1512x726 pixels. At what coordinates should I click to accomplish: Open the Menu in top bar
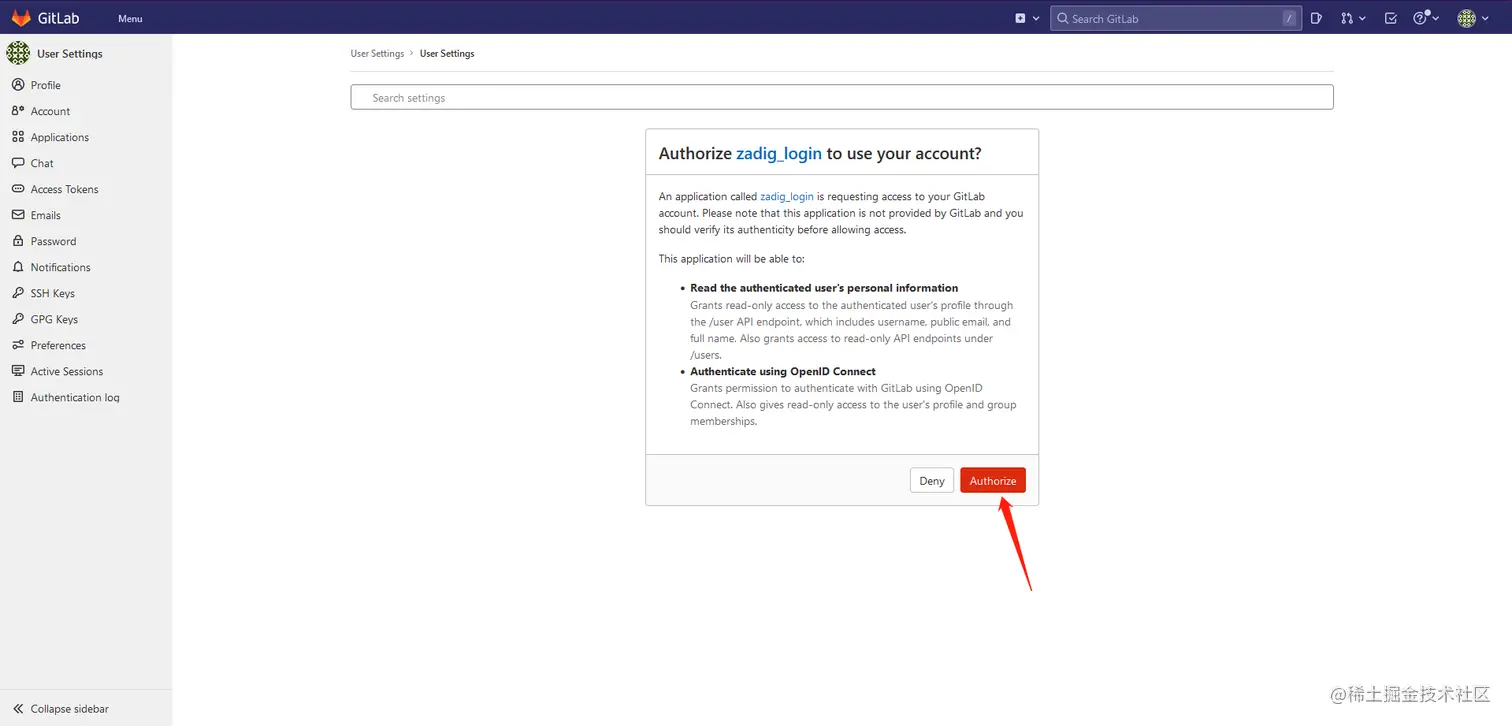(x=130, y=19)
